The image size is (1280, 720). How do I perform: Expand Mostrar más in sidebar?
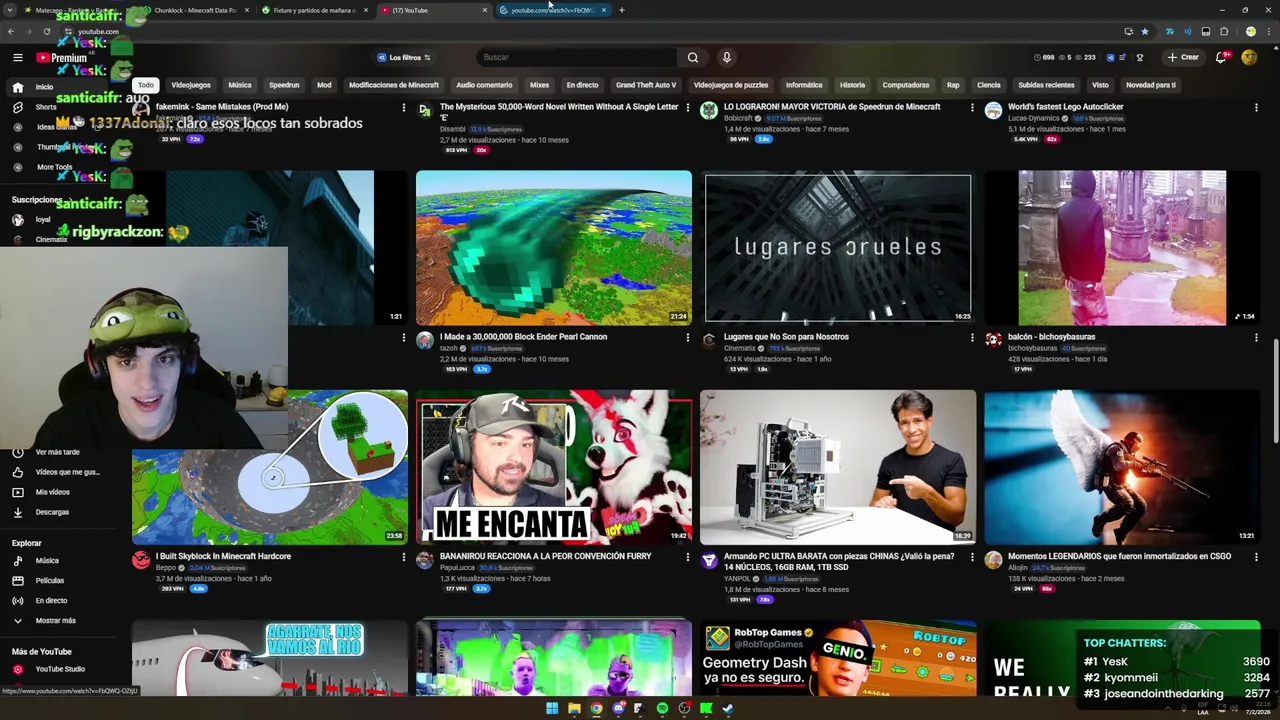click(60, 621)
